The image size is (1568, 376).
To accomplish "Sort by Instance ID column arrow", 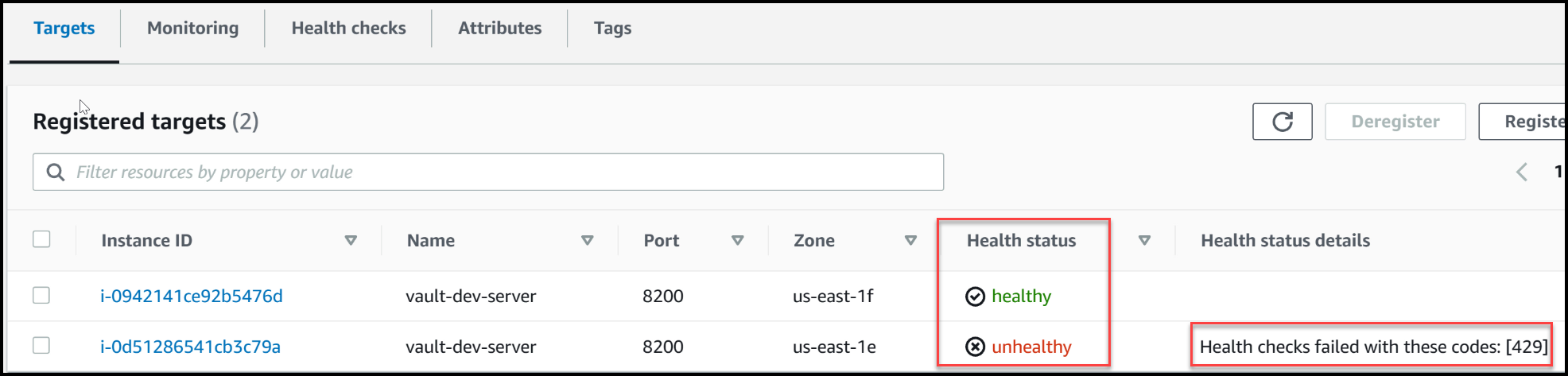I will click(351, 240).
